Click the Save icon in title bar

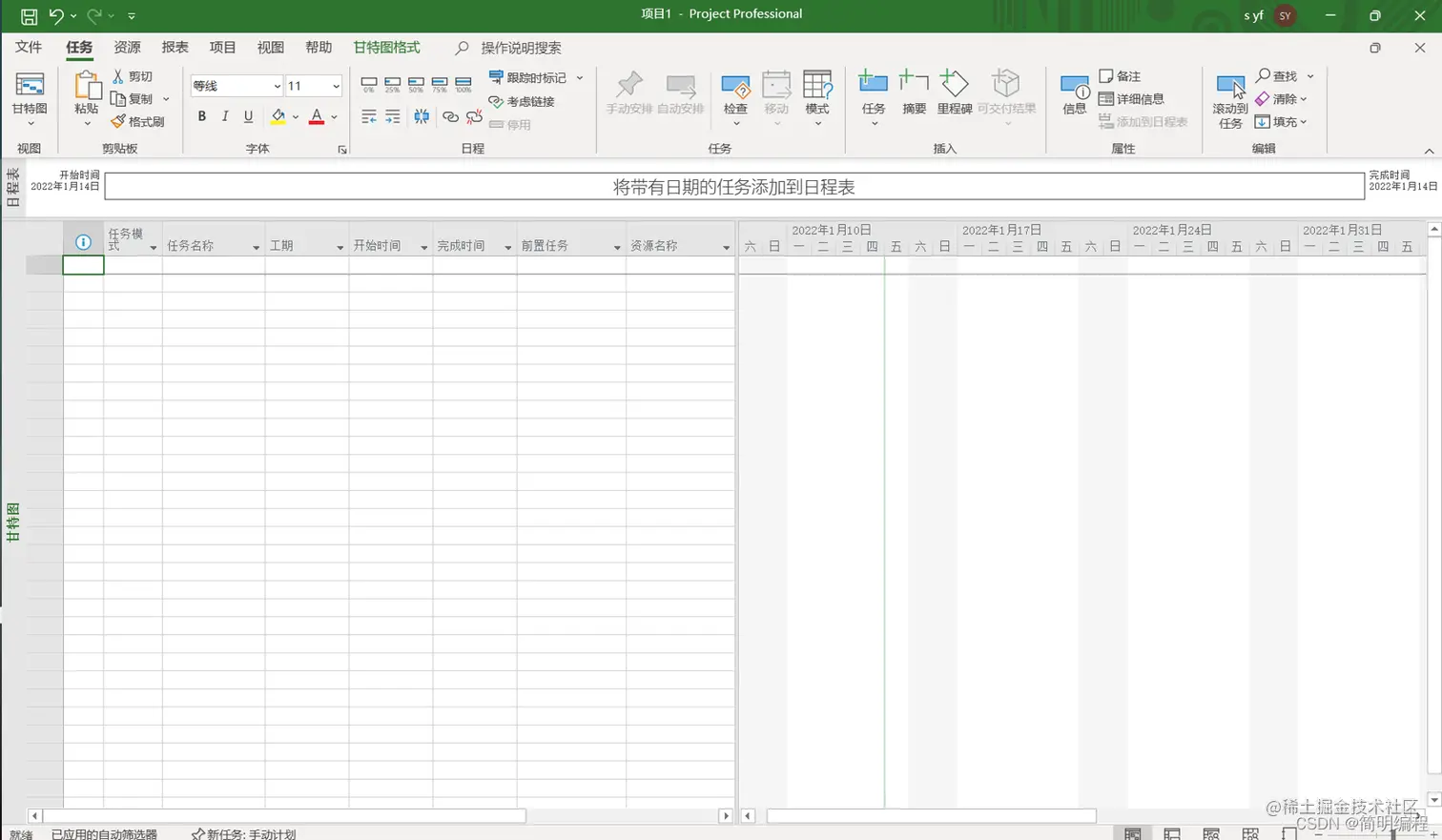click(x=29, y=15)
